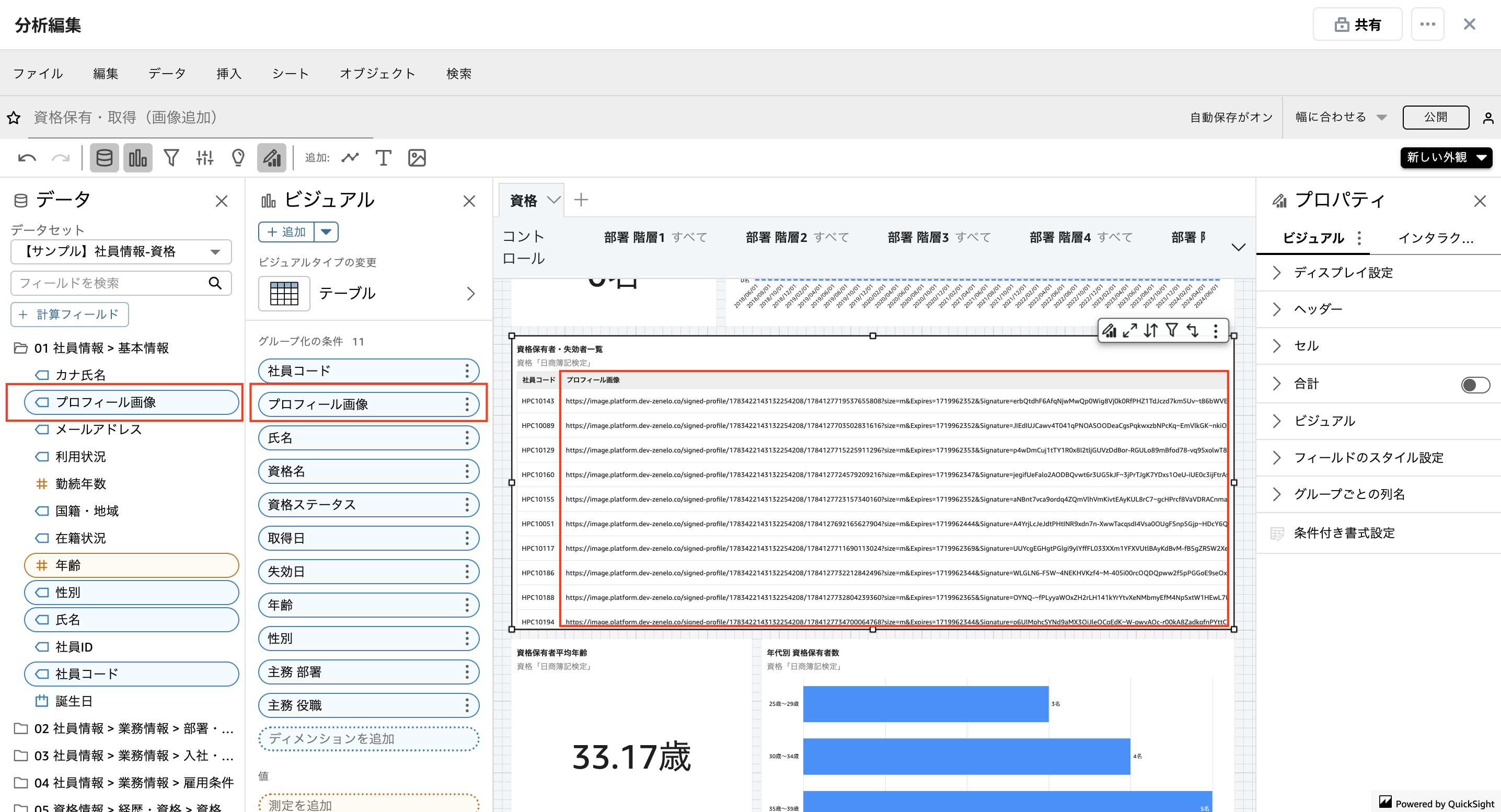The width and height of the screenshot is (1501, 812).
Task: Click the parameters sliders icon in toolbar
Action: click(x=204, y=158)
